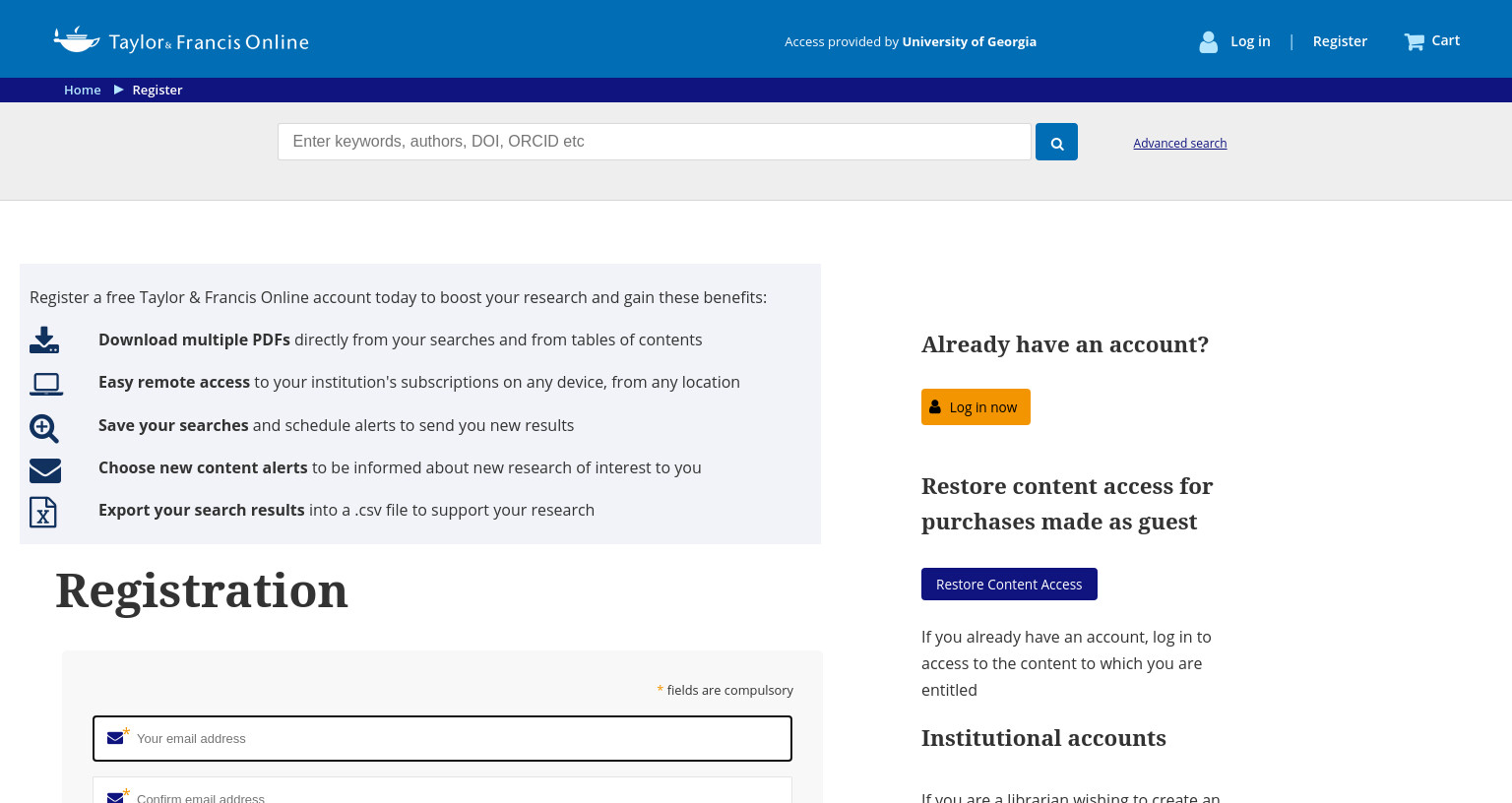Click Save your searches text

[173, 425]
